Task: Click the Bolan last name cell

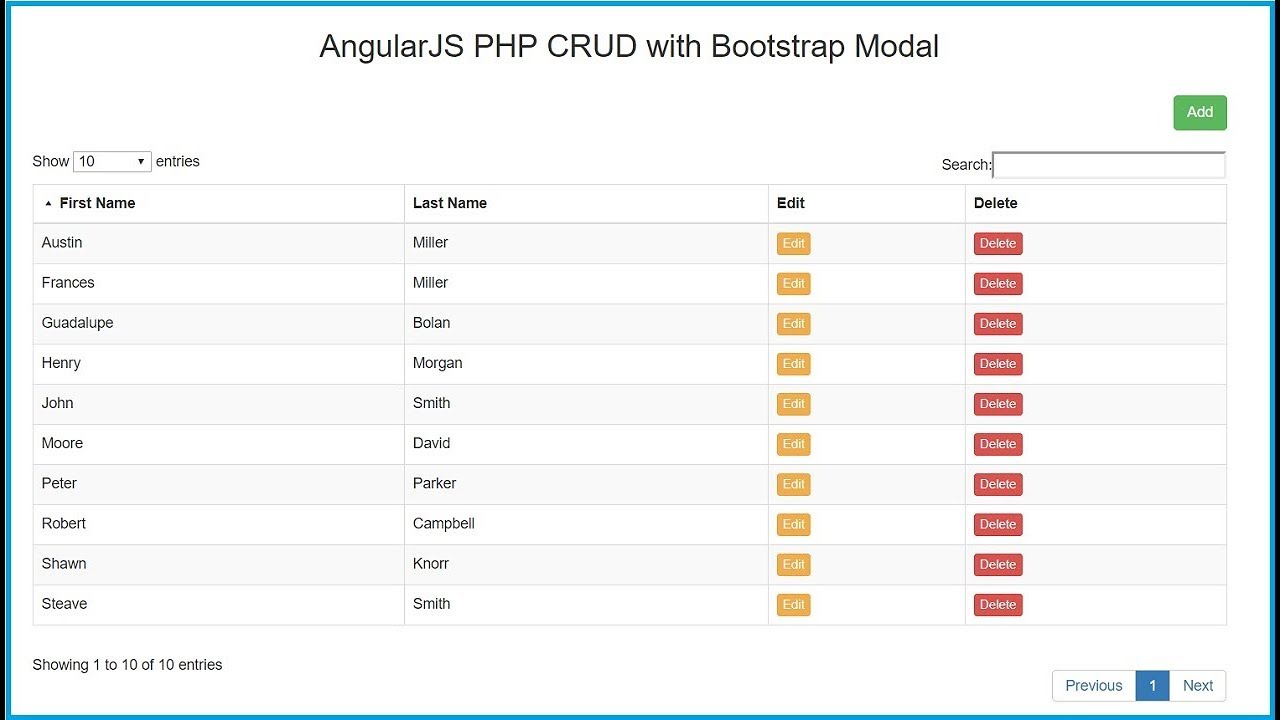Action: pos(586,323)
